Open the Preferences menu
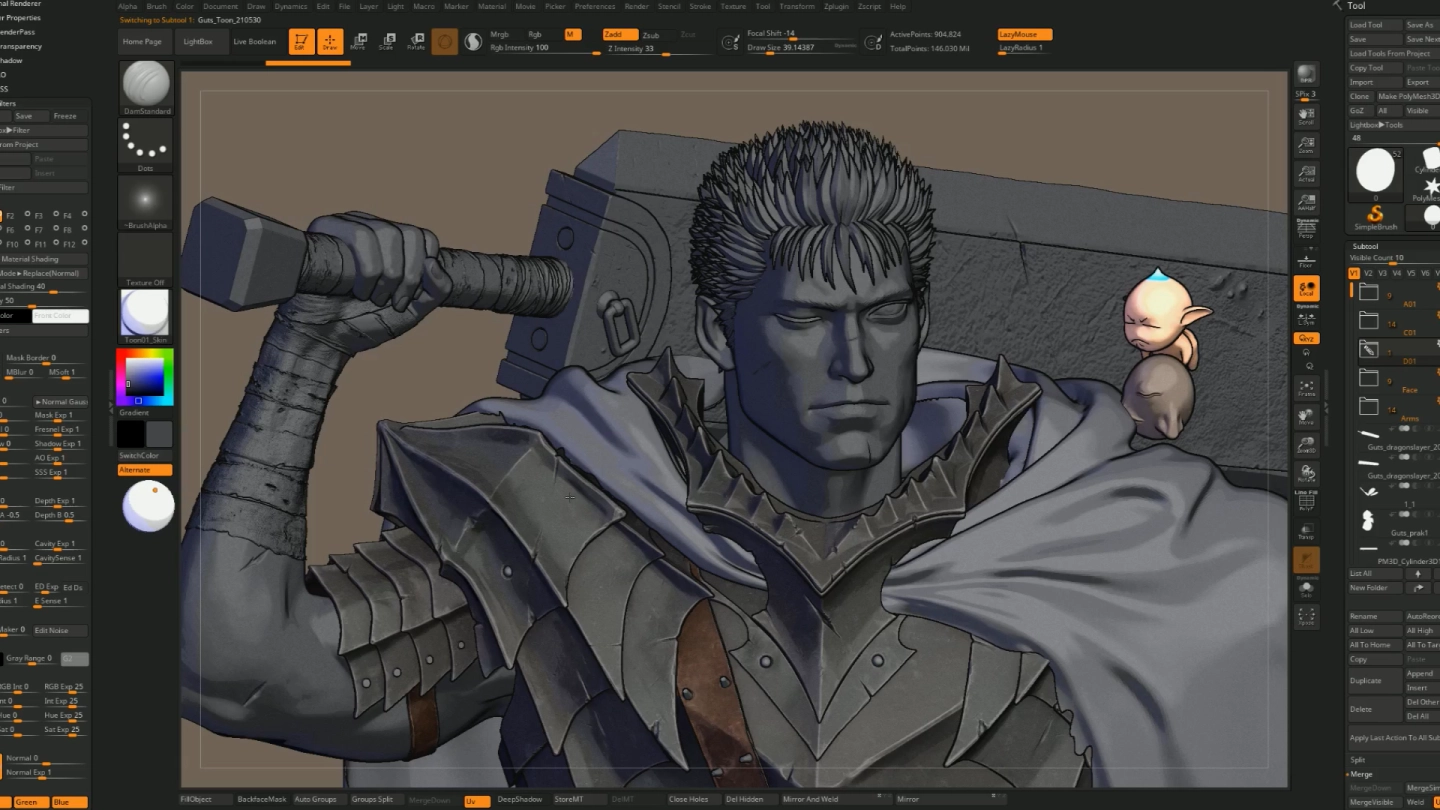Screen dimensions: 1440x810 point(595,6)
